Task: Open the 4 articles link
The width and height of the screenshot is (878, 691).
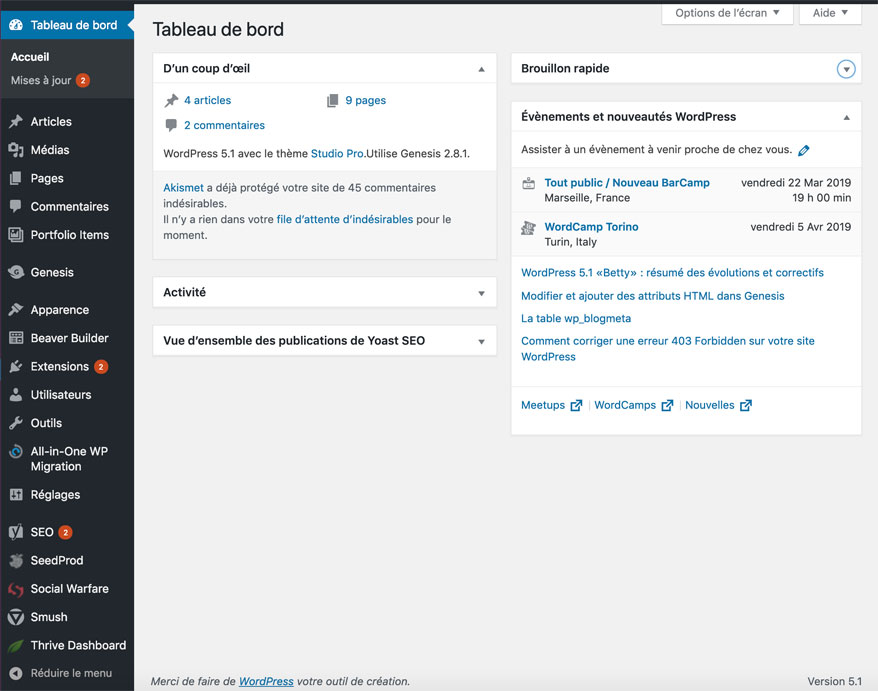Action: point(208,100)
